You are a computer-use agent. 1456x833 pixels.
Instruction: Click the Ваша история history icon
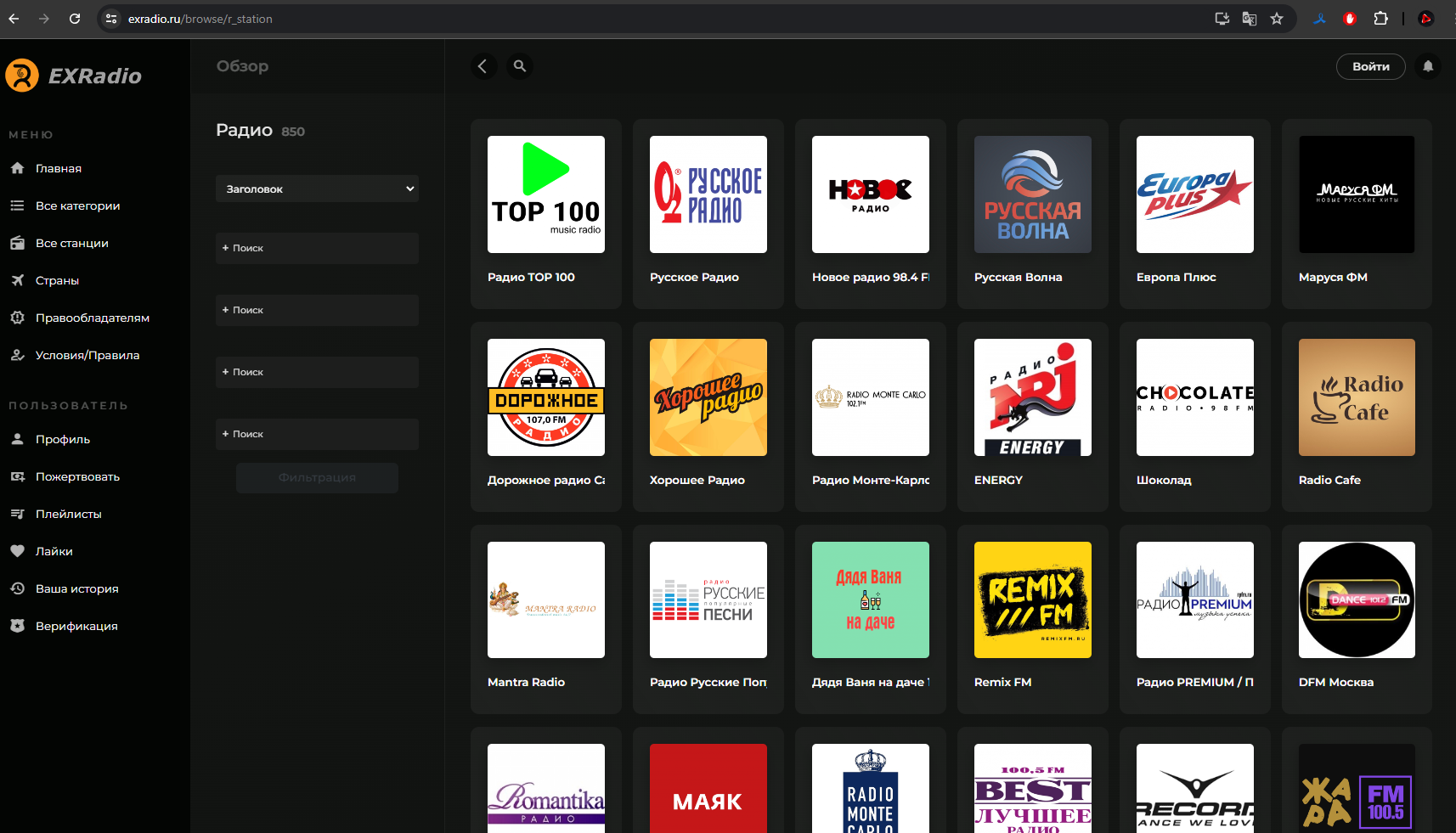pyautogui.click(x=17, y=588)
